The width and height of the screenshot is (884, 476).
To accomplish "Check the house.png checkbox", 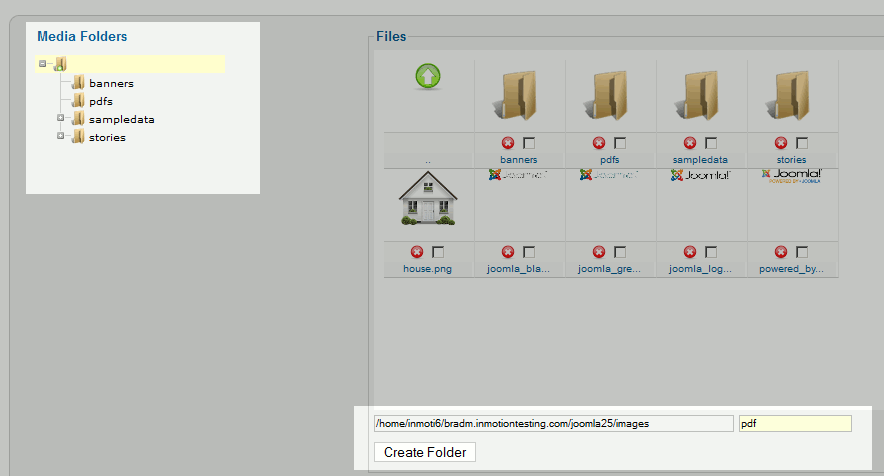I will coord(438,252).
